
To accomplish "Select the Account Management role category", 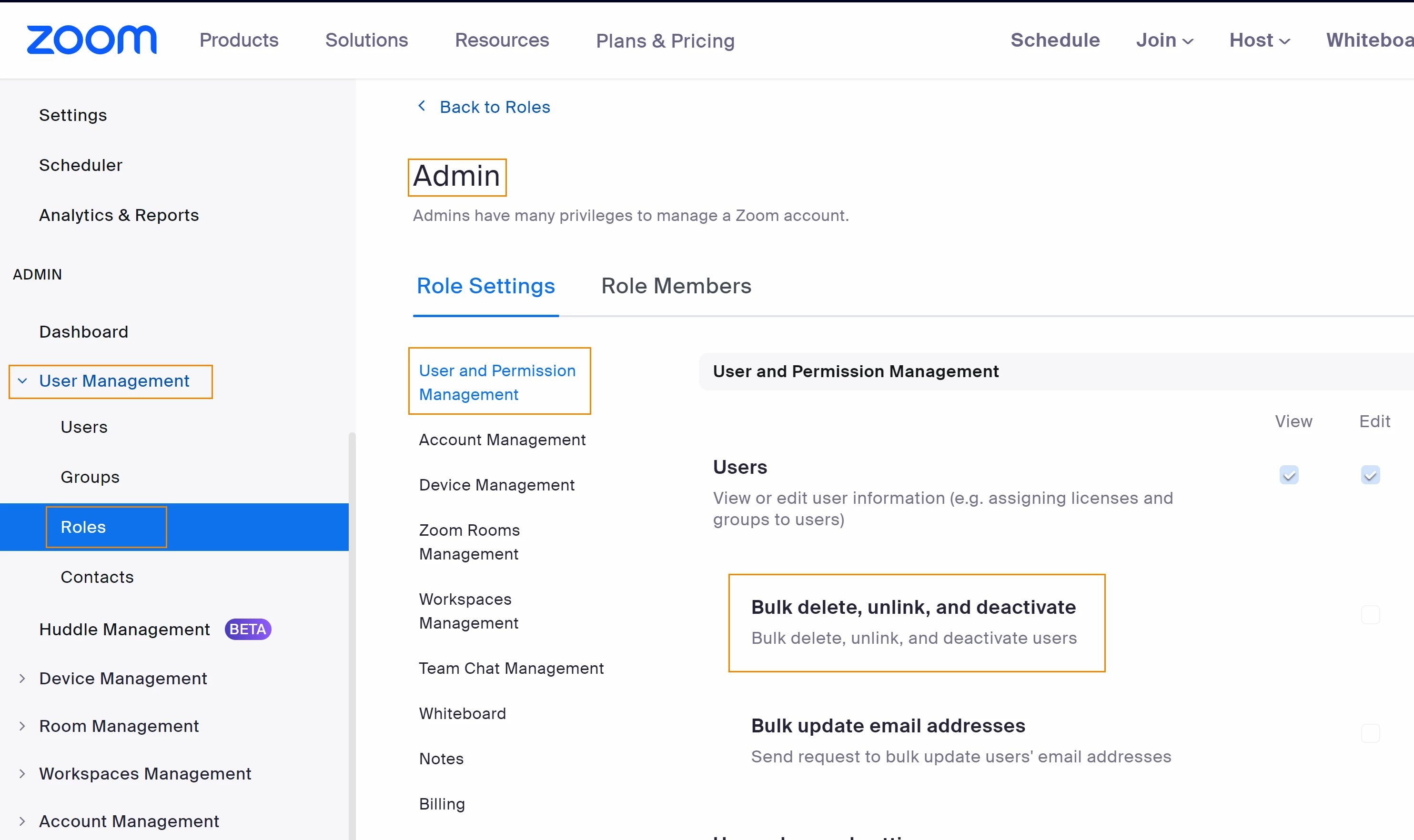I will point(502,440).
